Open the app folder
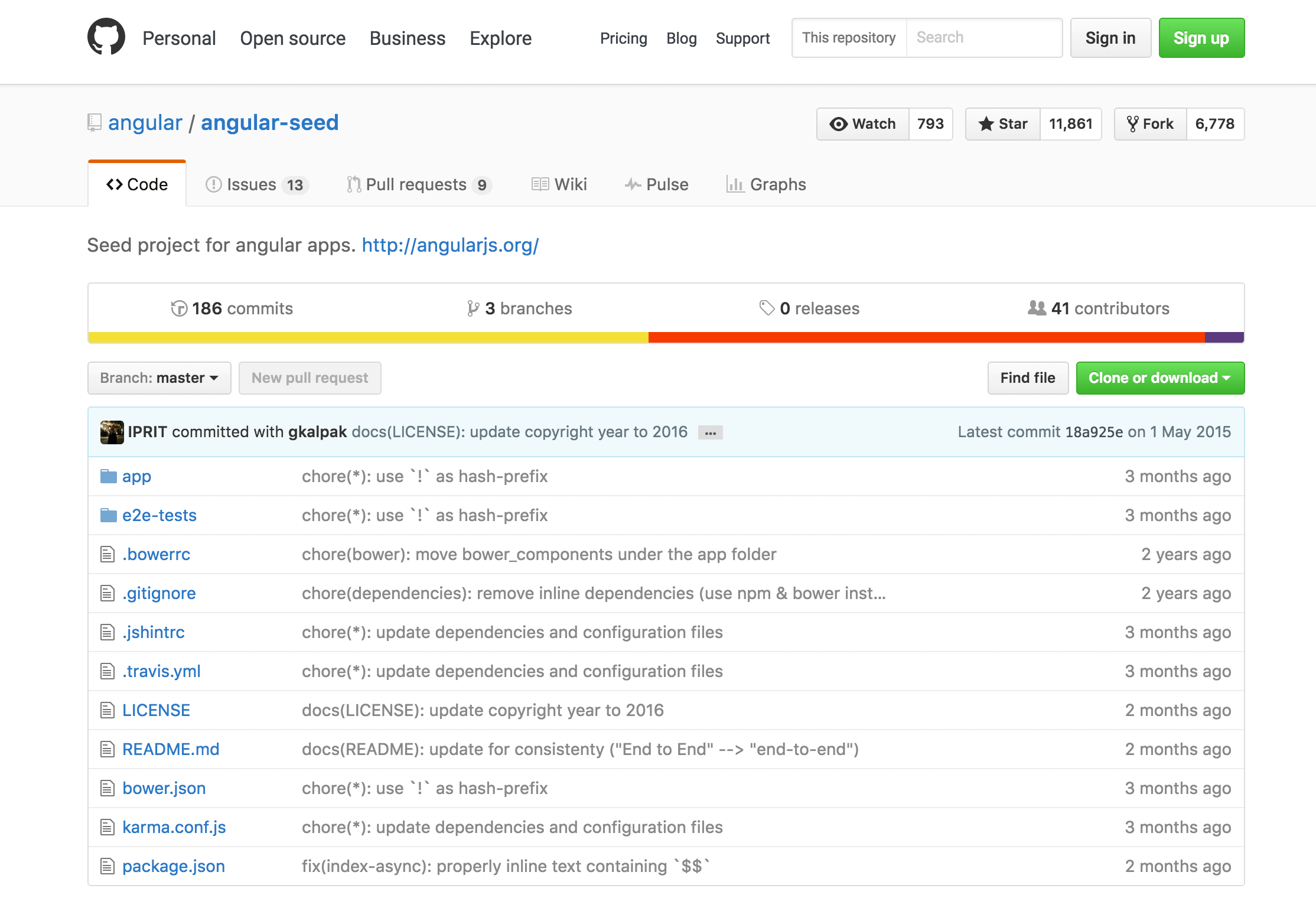The height and width of the screenshot is (898, 1316). 136,476
